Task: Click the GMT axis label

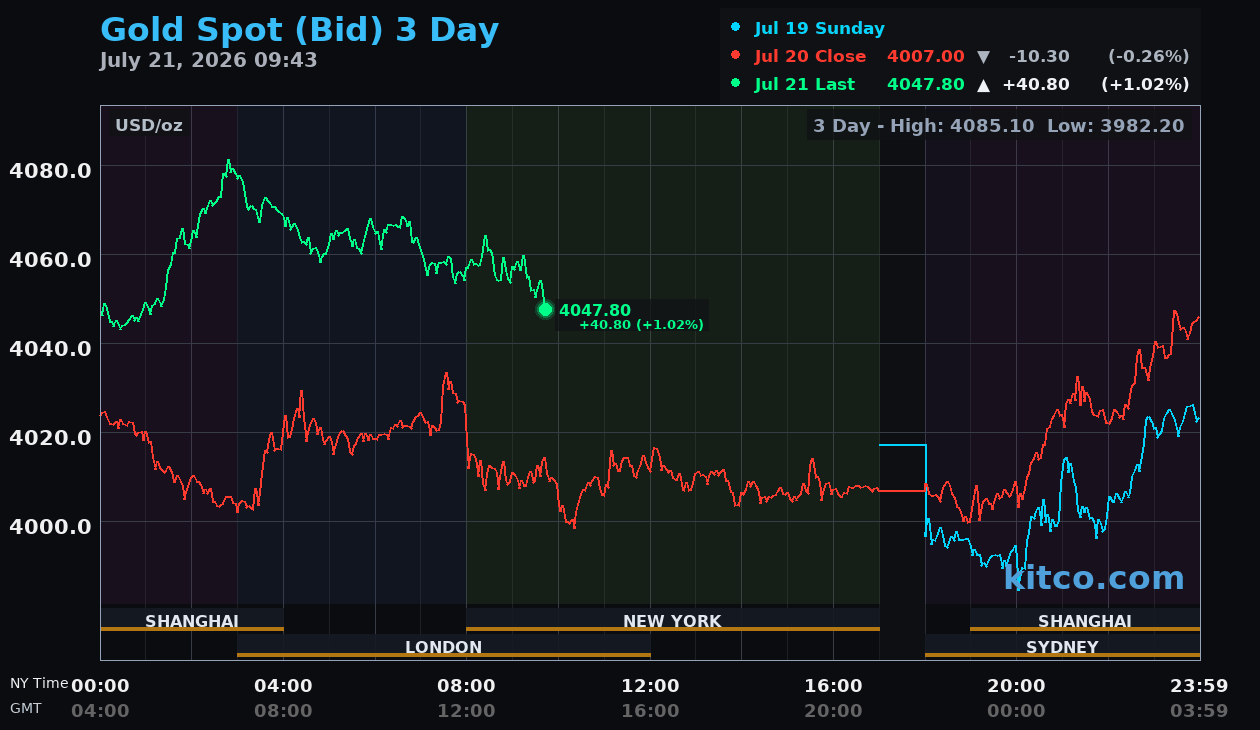Action: point(26,708)
